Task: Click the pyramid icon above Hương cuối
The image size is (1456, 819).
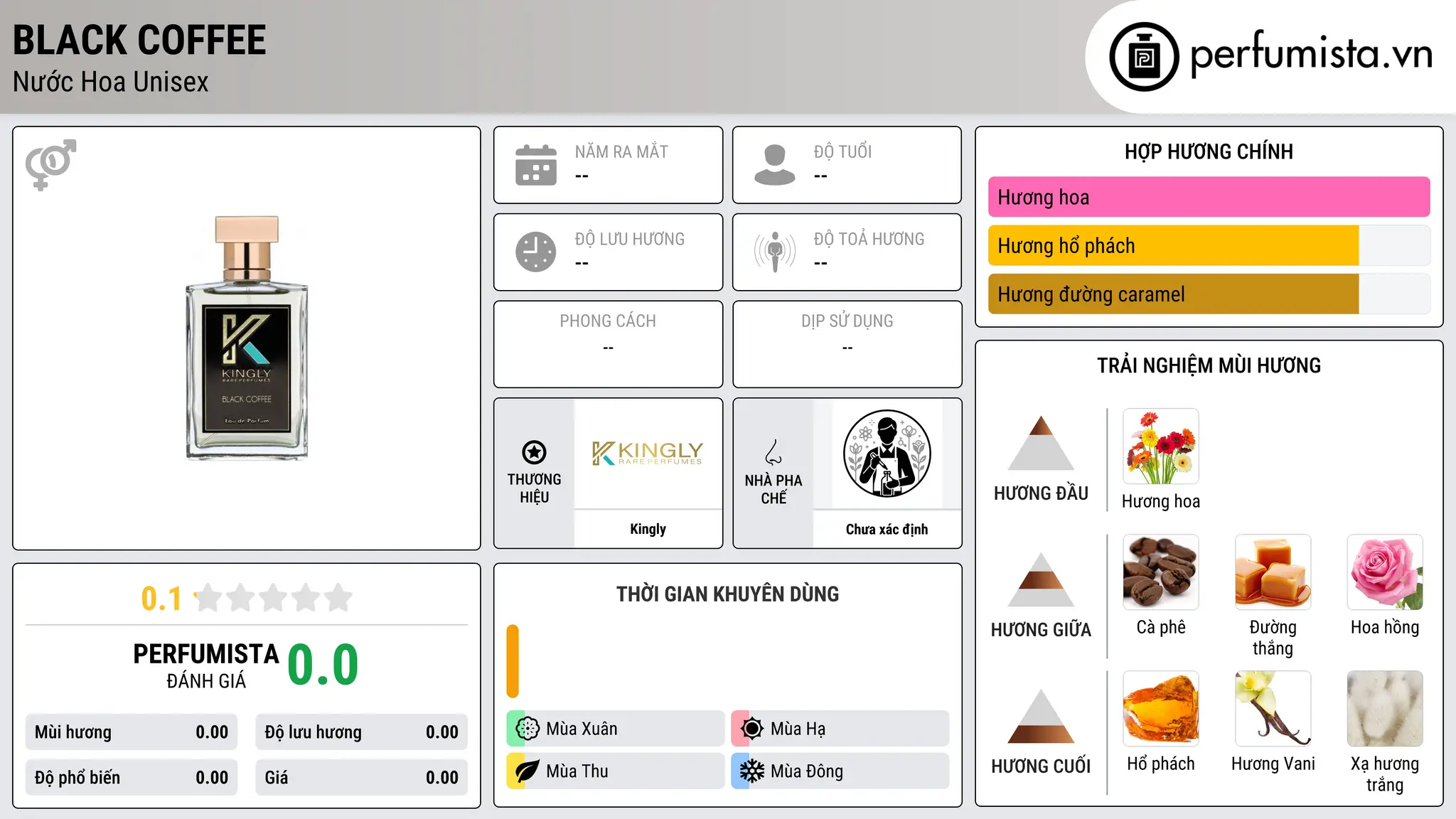Action: point(1041,716)
